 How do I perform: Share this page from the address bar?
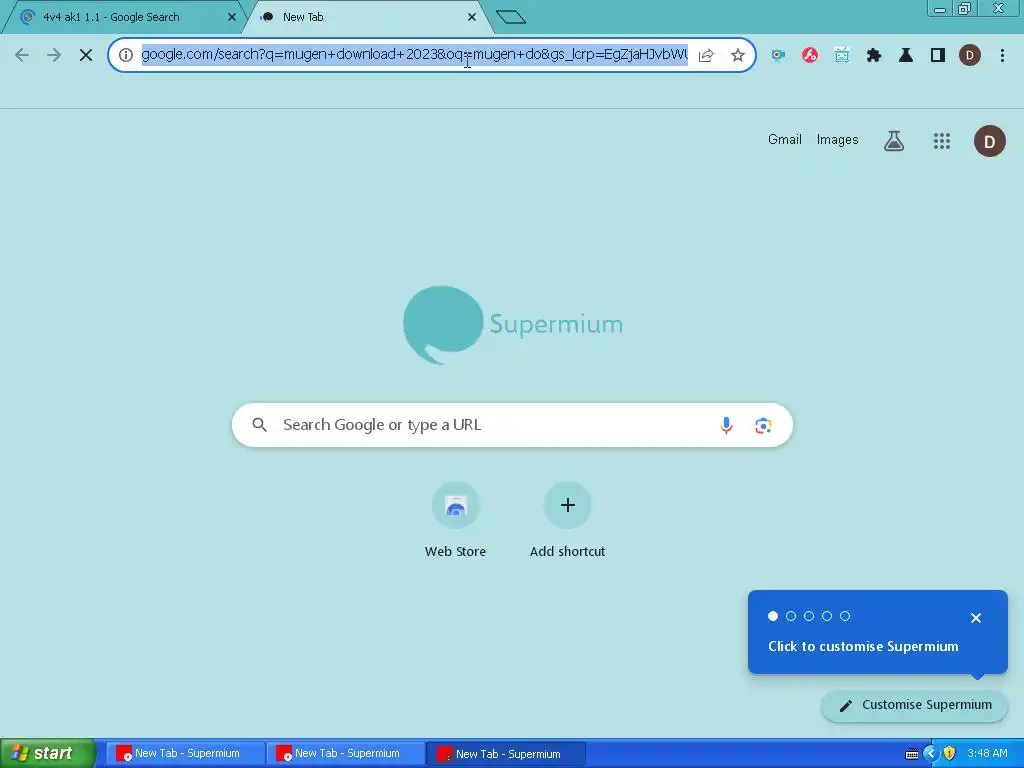coord(706,56)
